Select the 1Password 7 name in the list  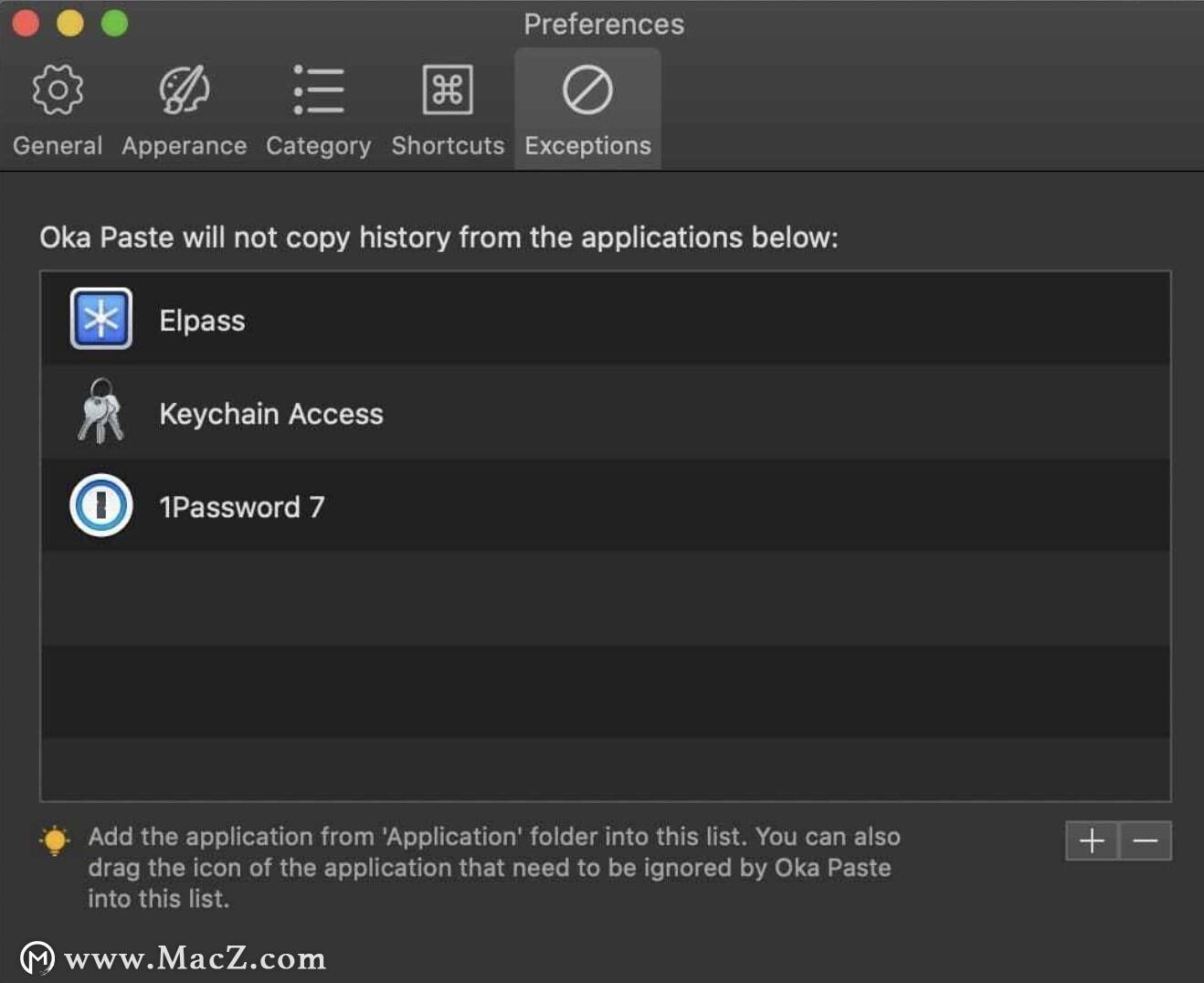tap(242, 507)
